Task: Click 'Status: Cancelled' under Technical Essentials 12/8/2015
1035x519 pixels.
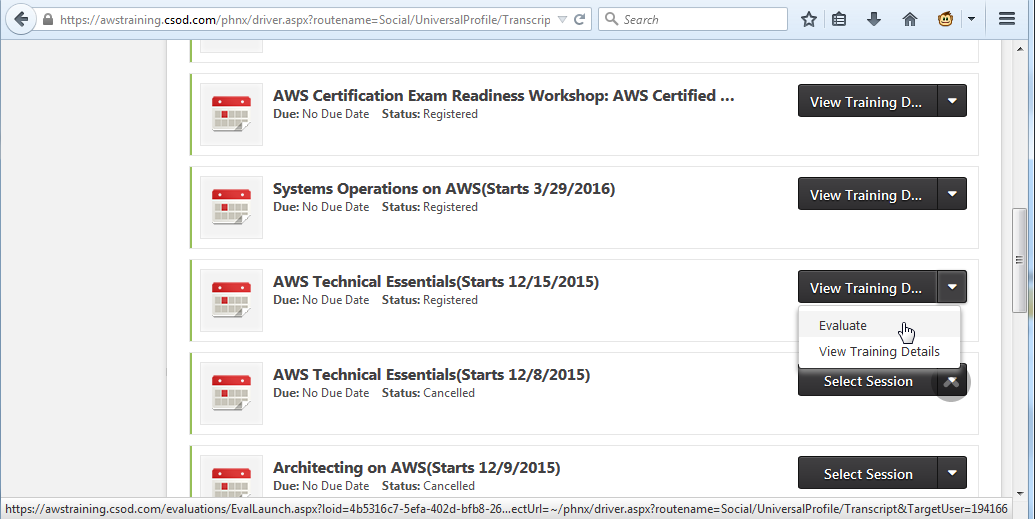Action: [428, 393]
